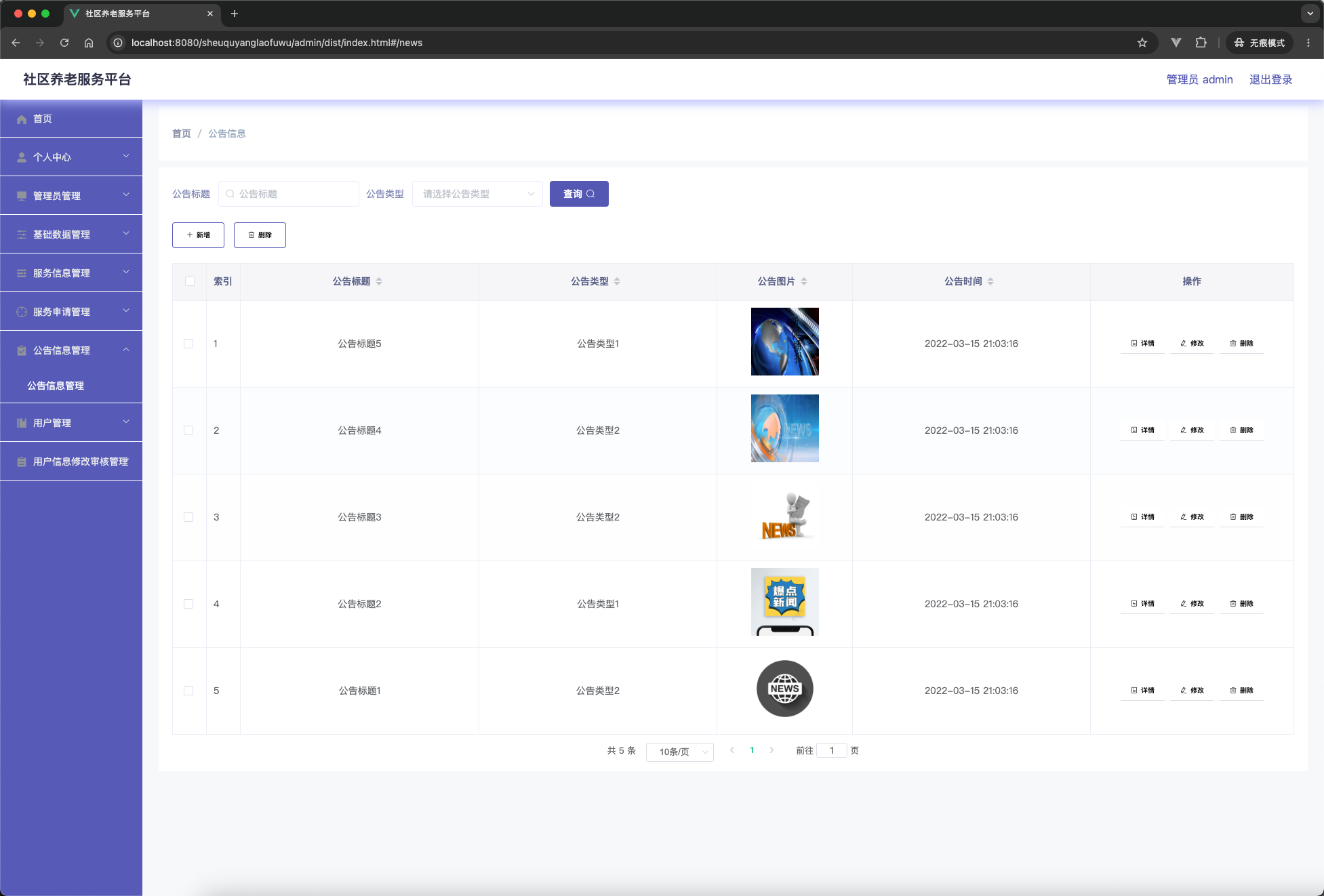Screen dimensions: 1324x896
Task: Click 退出登录 to log out
Action: (x=1271, y=79)
